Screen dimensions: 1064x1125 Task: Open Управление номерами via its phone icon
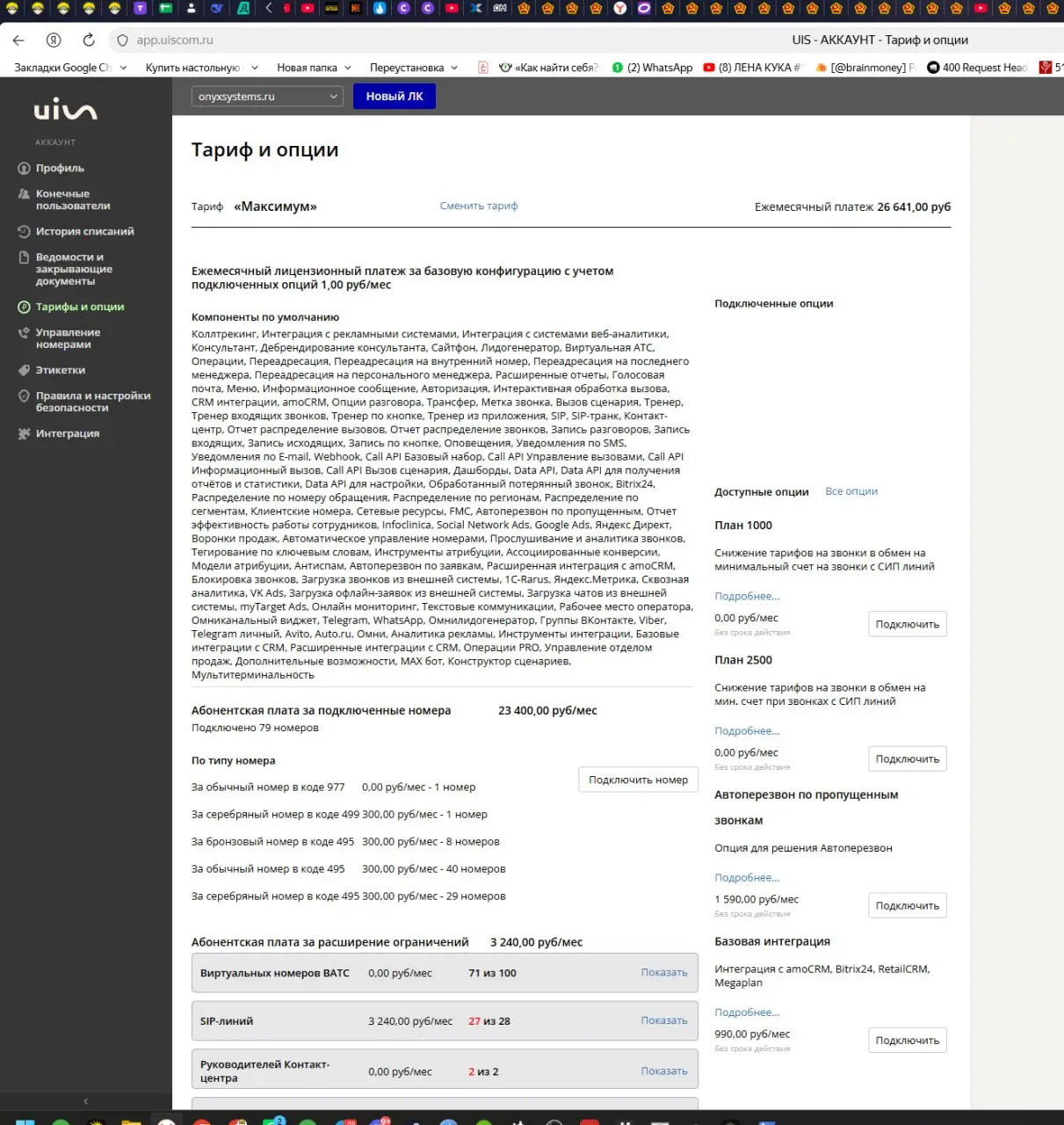[x=24, y=333]
